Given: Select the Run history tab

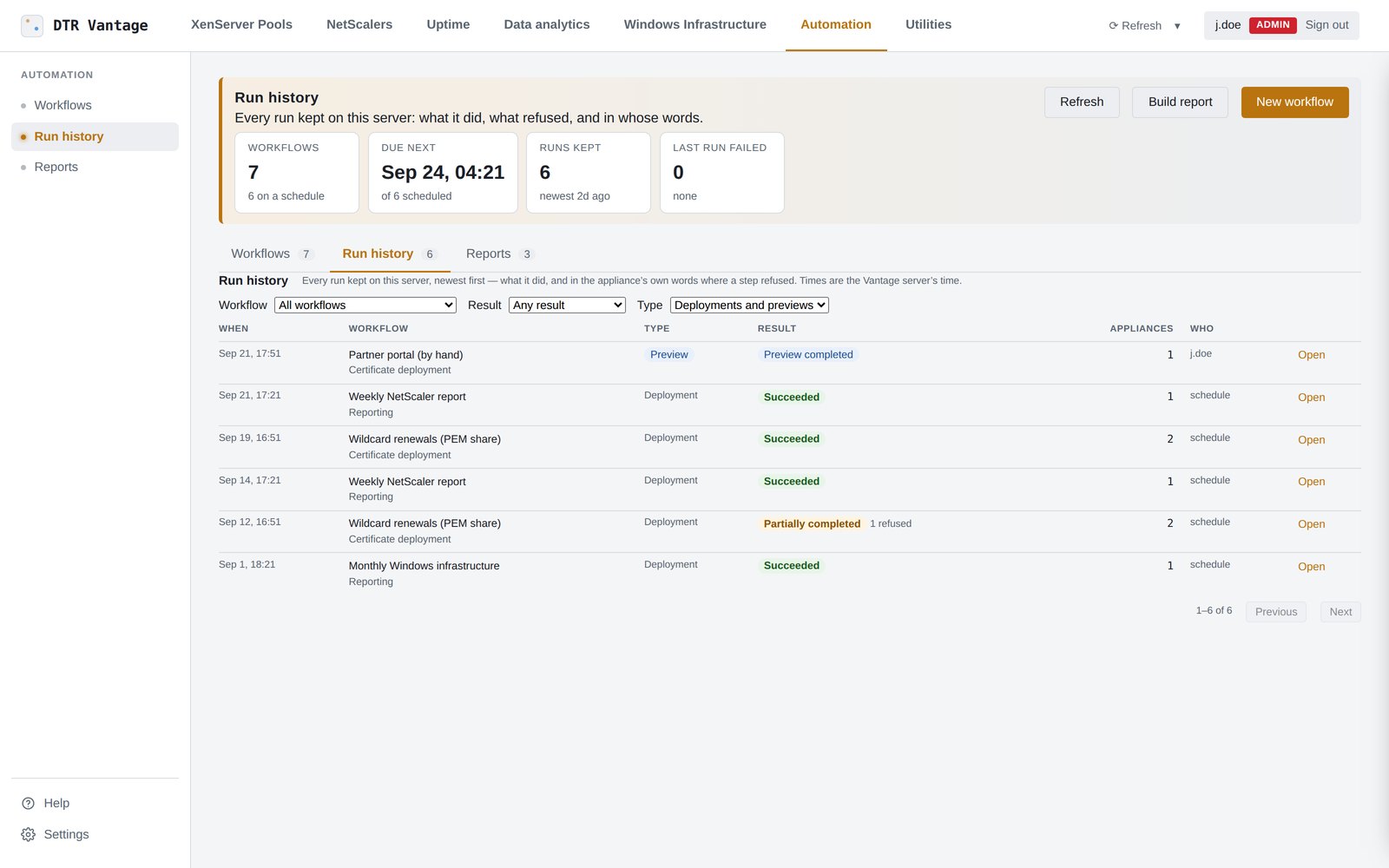Looking at the screenshot, I should pyautogui.click(x=390, y=253).
